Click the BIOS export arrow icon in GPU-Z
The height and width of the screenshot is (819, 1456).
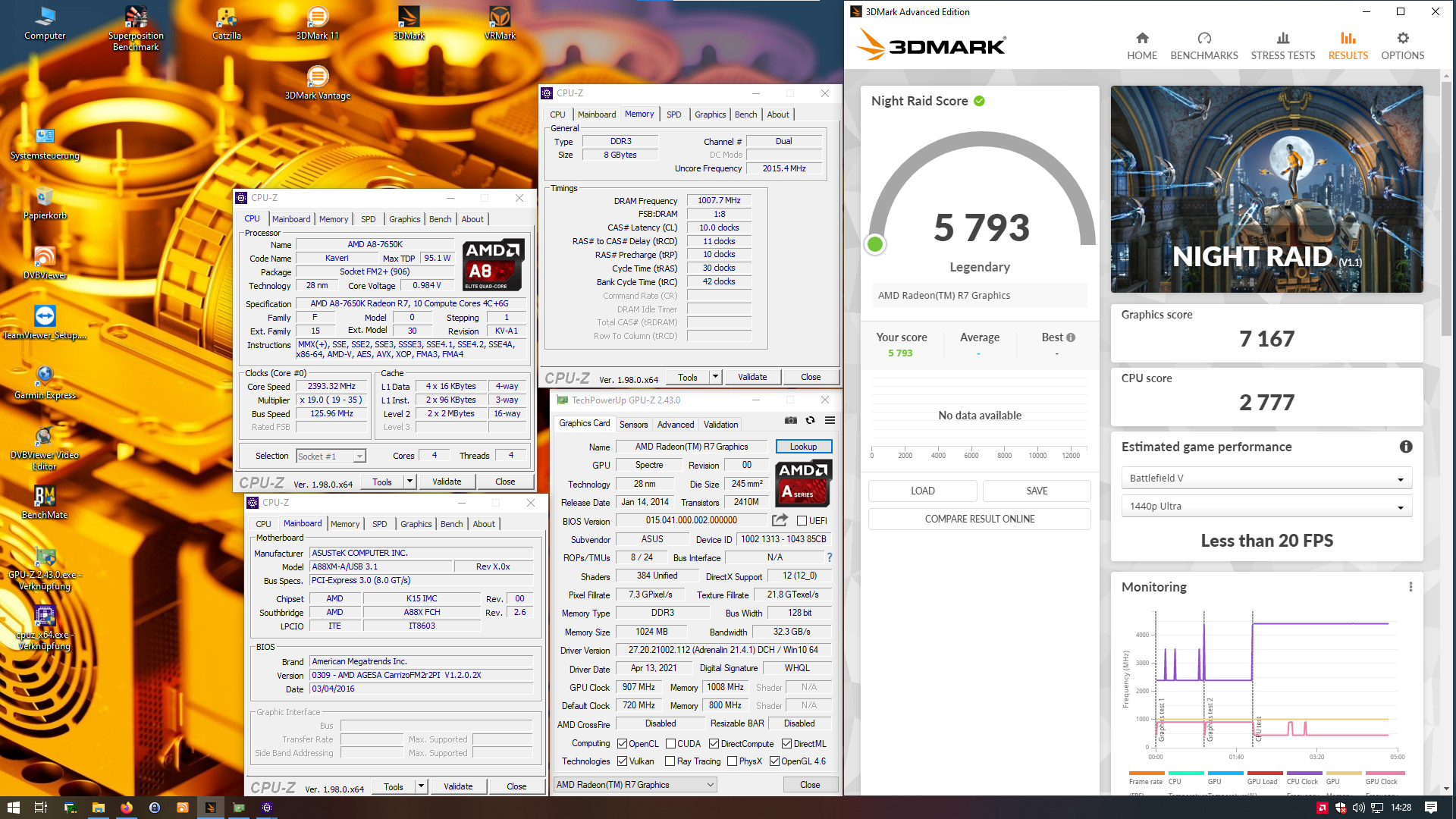pyautogui.click(x=780, y=520)
